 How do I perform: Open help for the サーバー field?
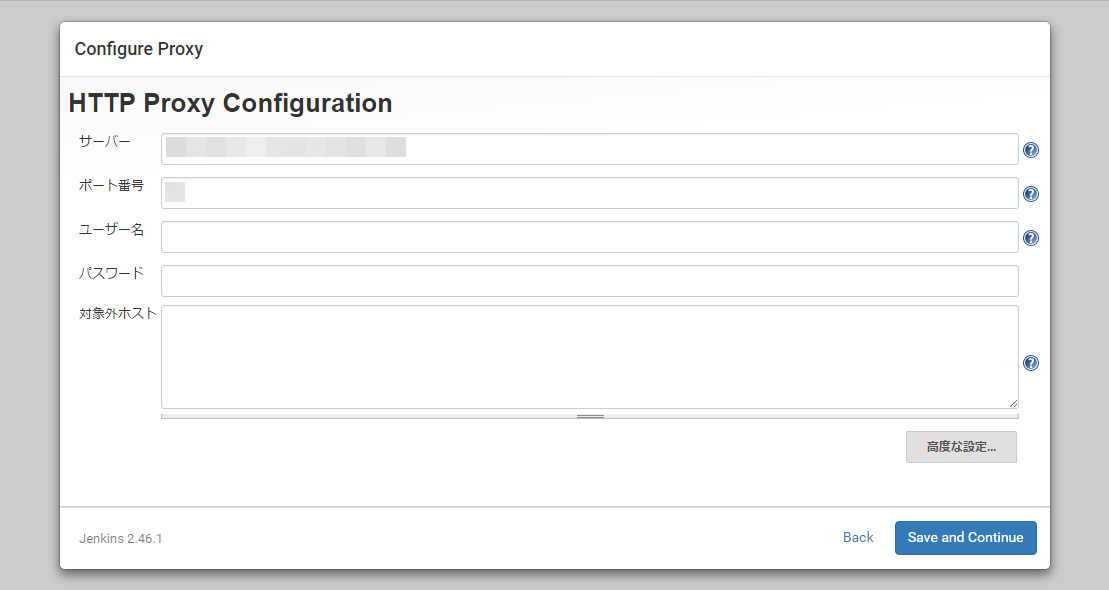click(x=1031, y=150)
